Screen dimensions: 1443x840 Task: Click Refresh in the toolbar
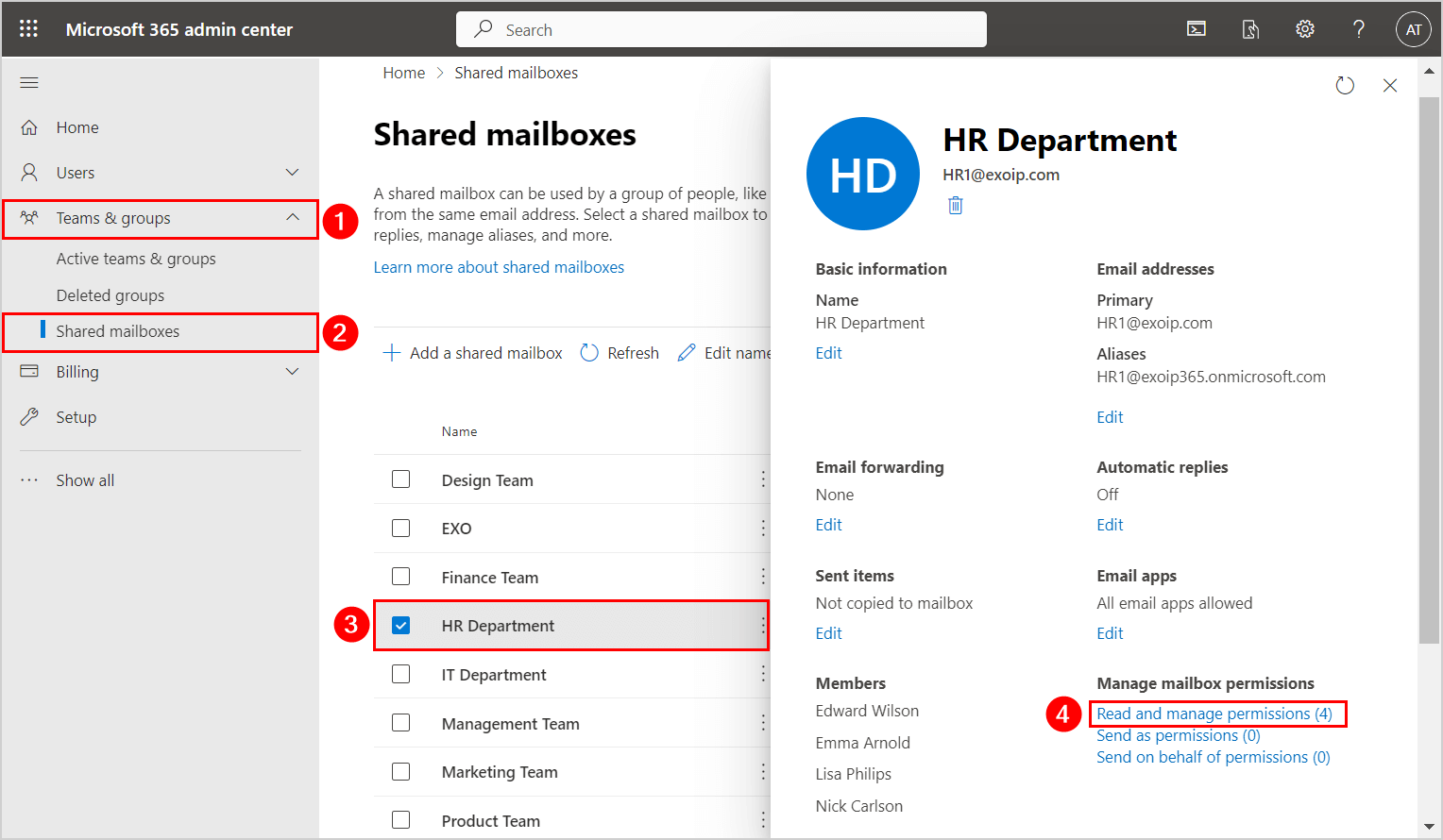[x=620, y=353]
